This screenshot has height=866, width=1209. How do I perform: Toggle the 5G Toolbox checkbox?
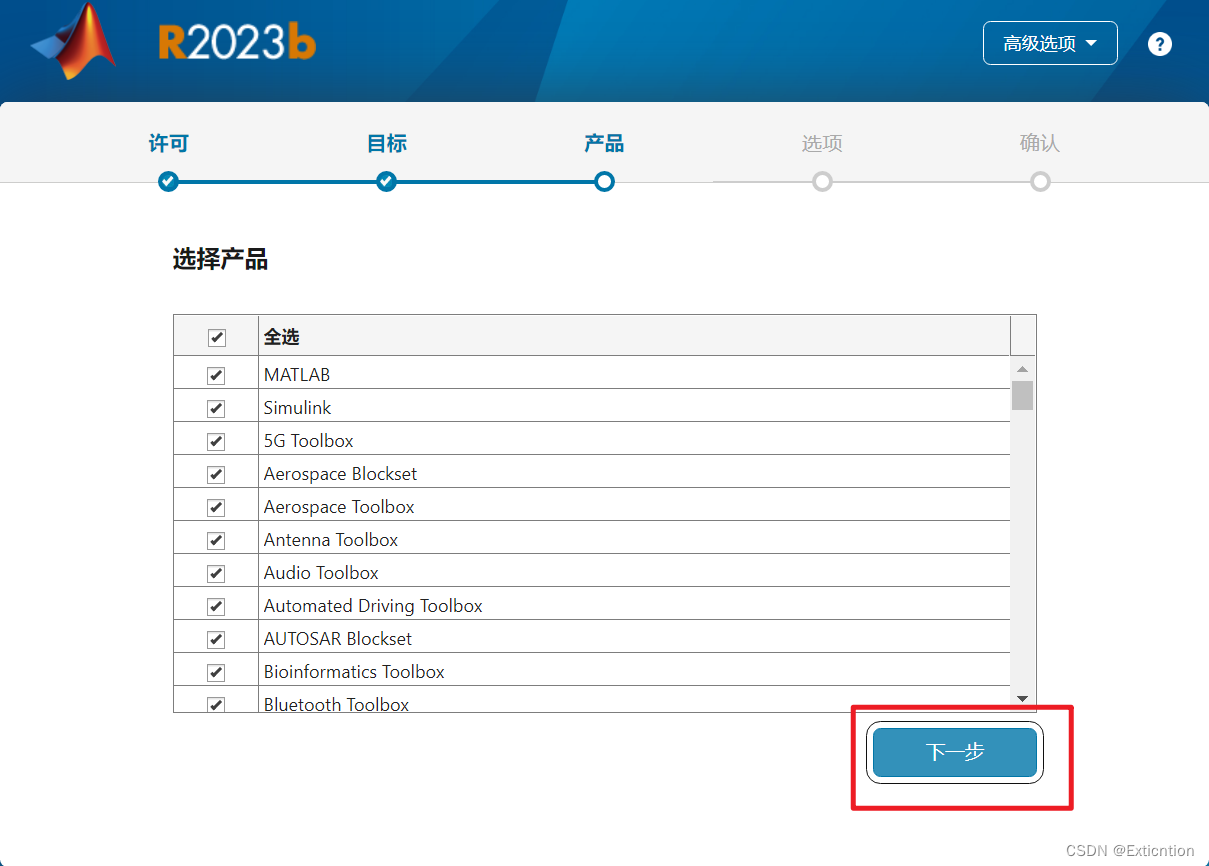click(x=216, y=441)
